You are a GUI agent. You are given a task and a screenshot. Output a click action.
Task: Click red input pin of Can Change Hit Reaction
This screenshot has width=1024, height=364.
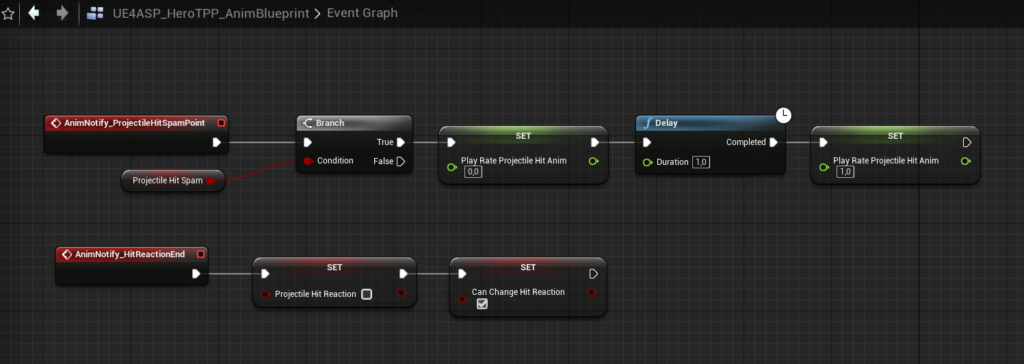click(463, 299)
